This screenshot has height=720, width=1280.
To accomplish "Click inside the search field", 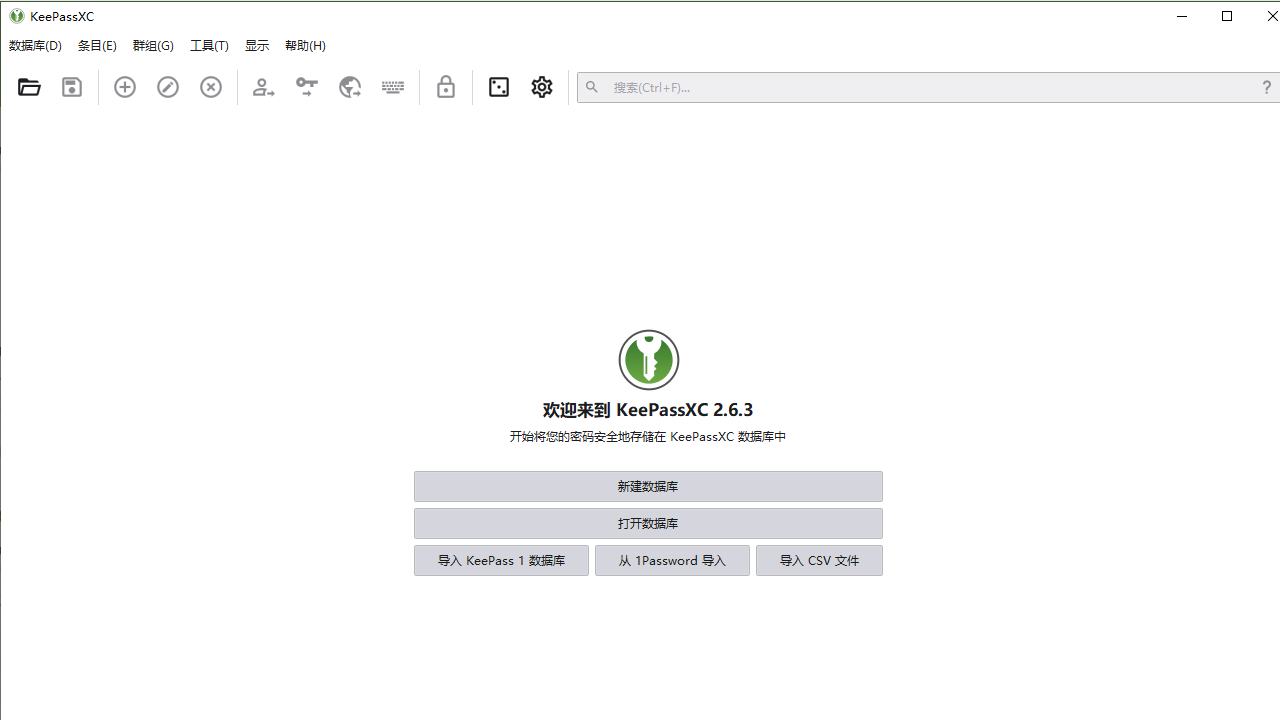I will tap(900, 87).
